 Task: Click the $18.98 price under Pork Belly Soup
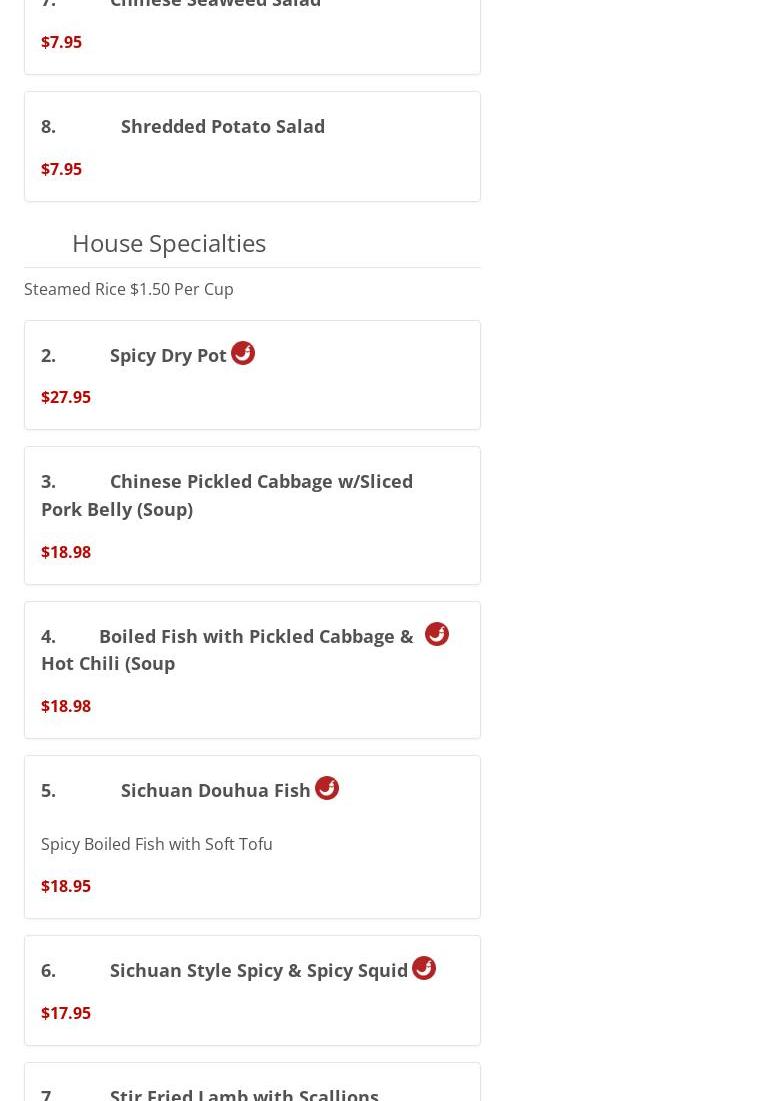[x=66, y=552]
